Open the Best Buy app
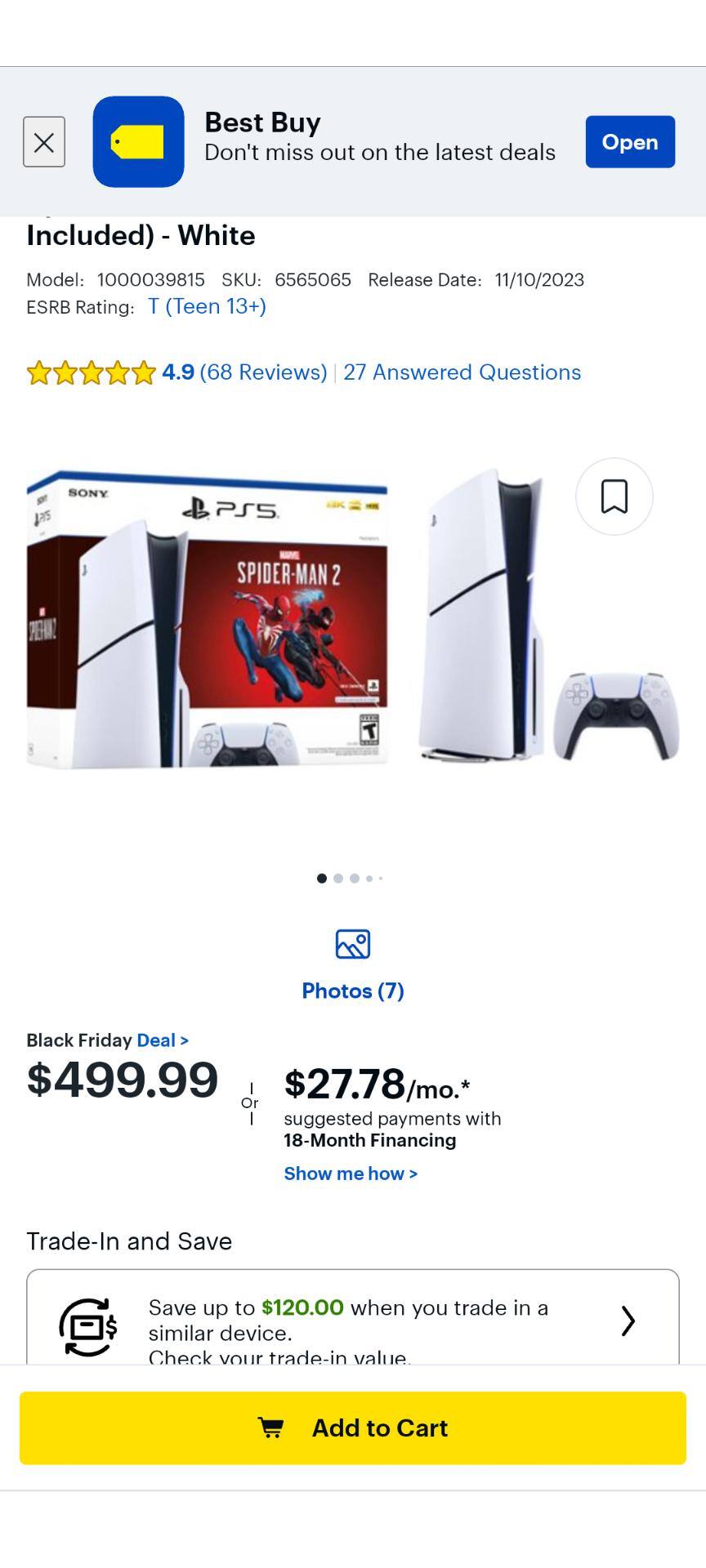This screenshot has width=706, height=1568. click(x=630, y=142)
